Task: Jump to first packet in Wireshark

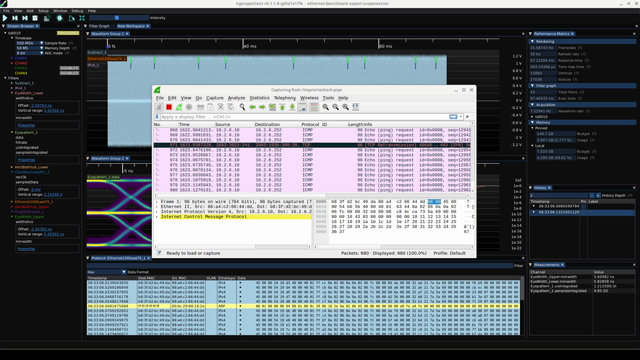Action: coord(282,107)
